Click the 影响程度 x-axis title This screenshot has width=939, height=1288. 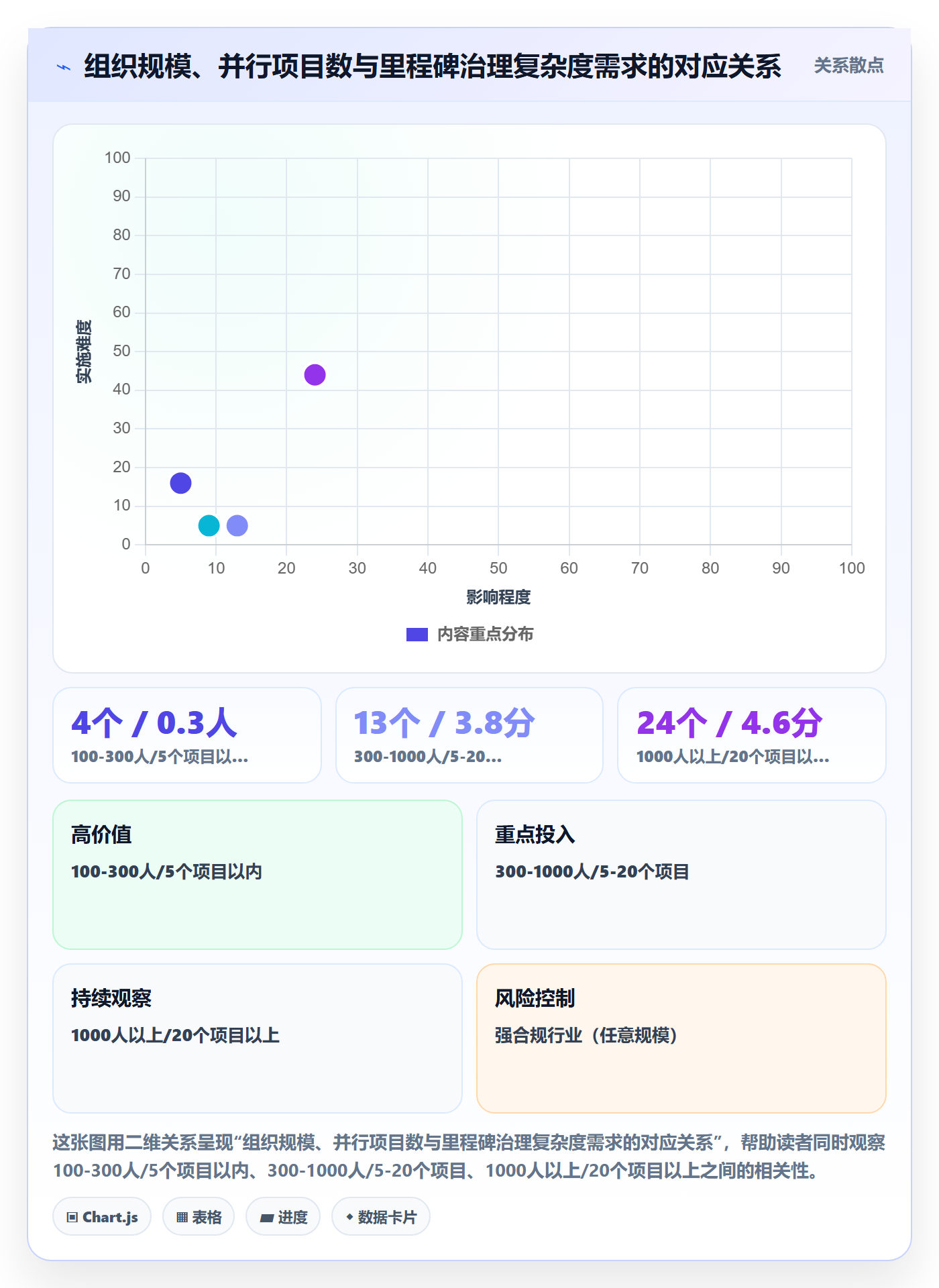pos(498,597)
